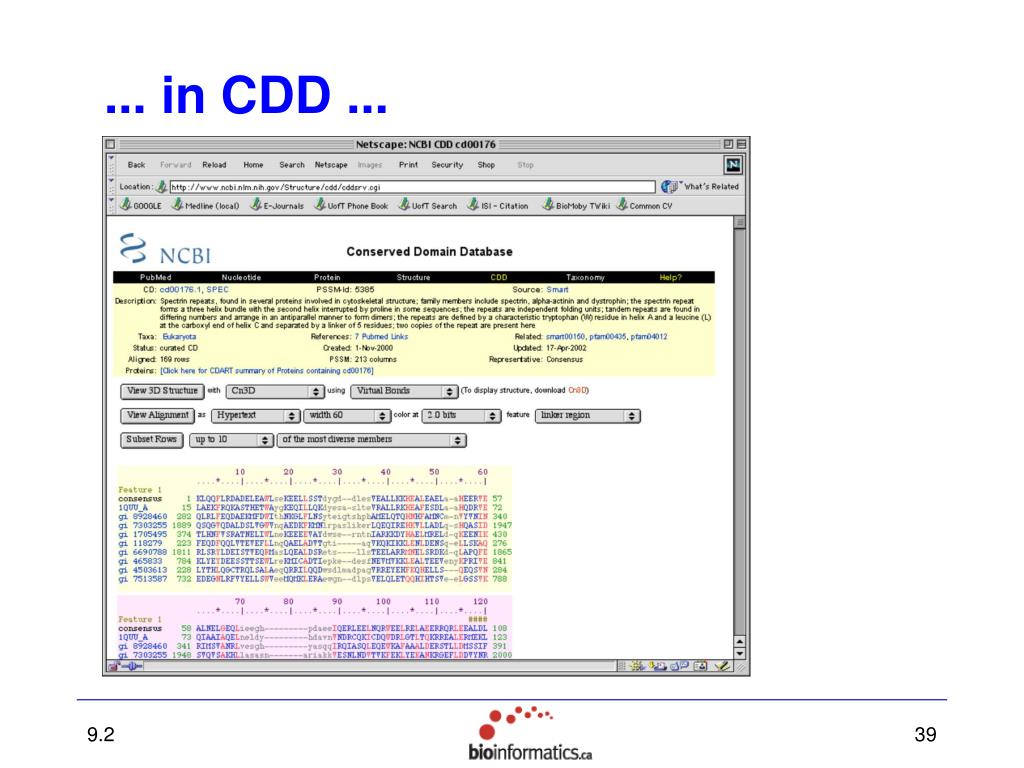Open sequence gi 7513587 link
Viewport: 1024px width, 768px height.
(x=142, y=579)
